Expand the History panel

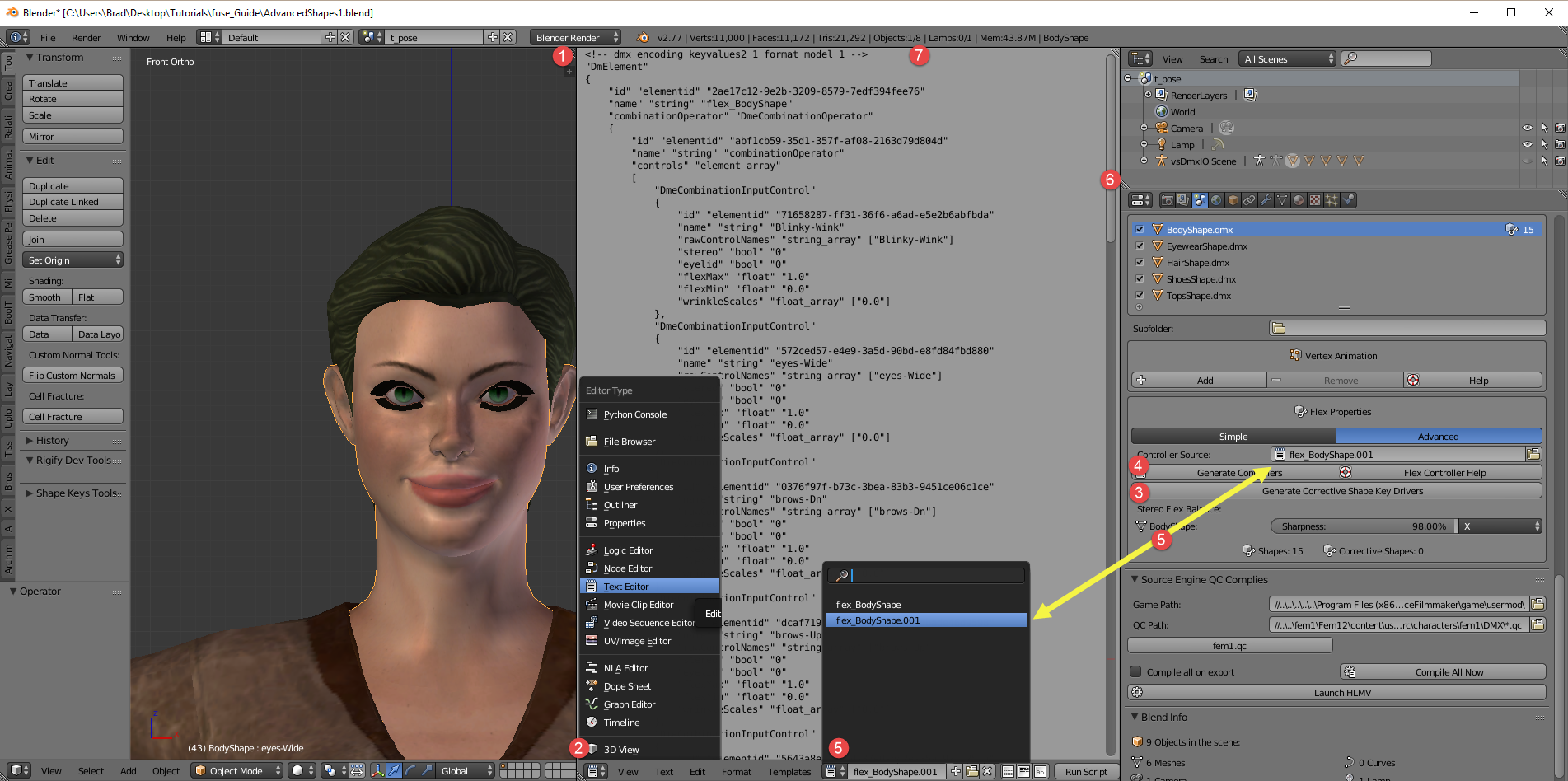30,441
